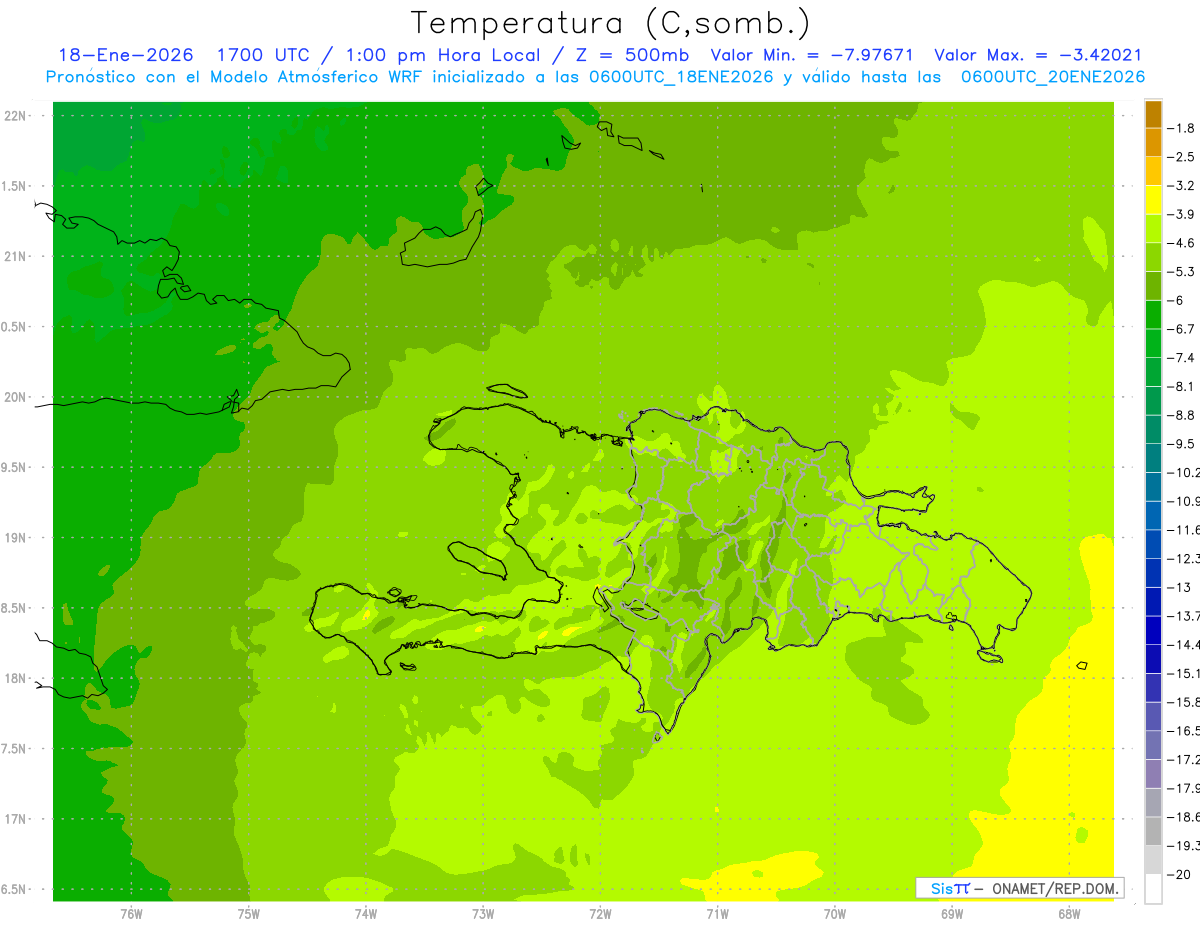Pick the yellow swatch between -3.2 and -3.9

1153,200
